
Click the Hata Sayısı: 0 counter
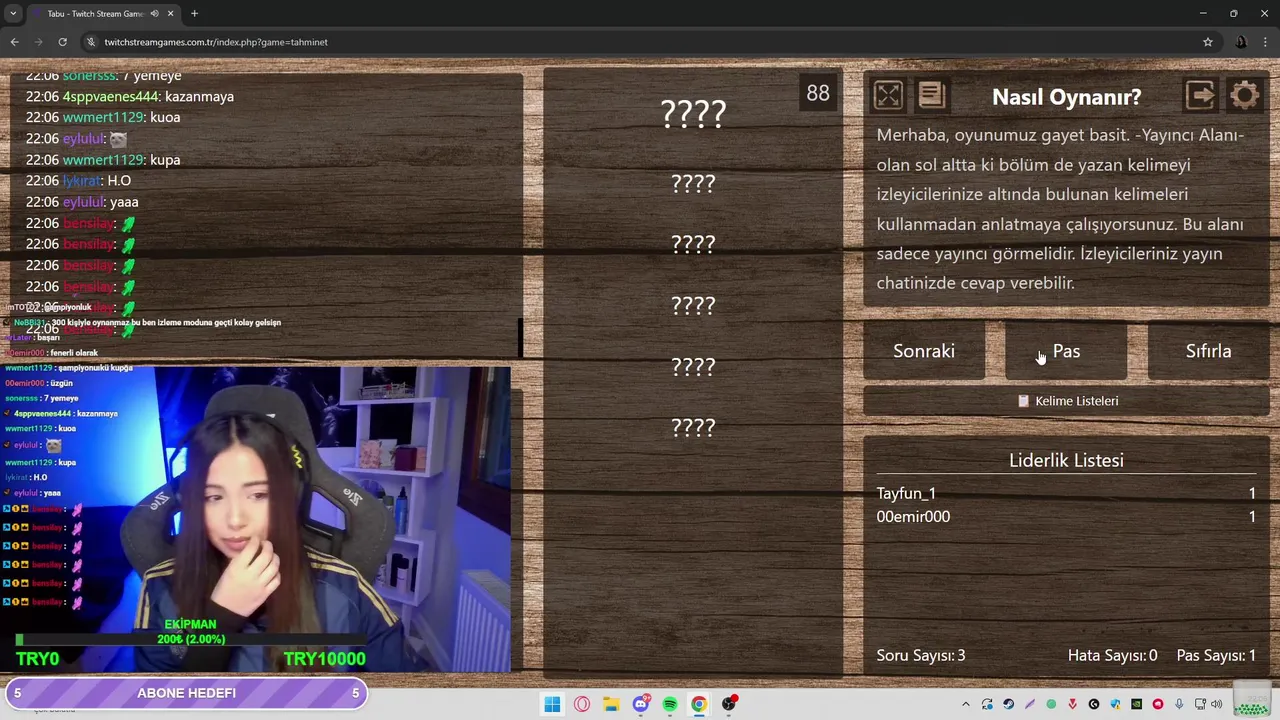(1112, 655)
